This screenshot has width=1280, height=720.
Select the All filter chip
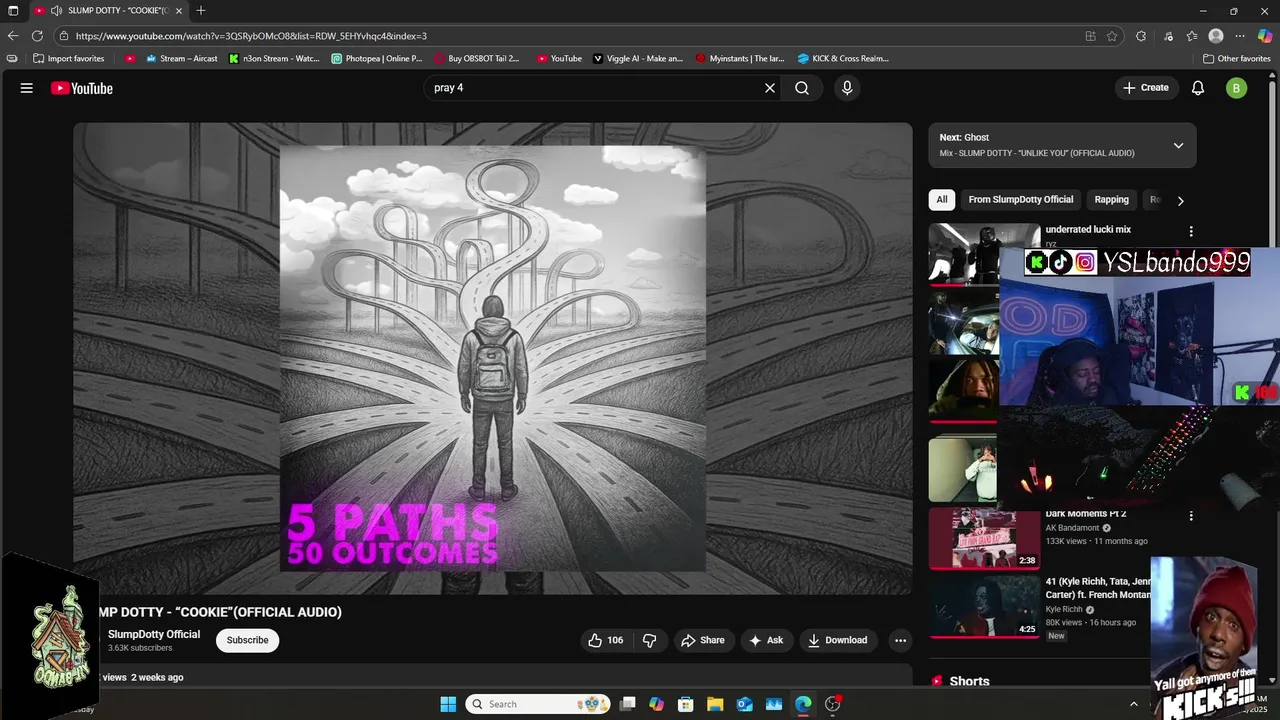pos(942,200)
